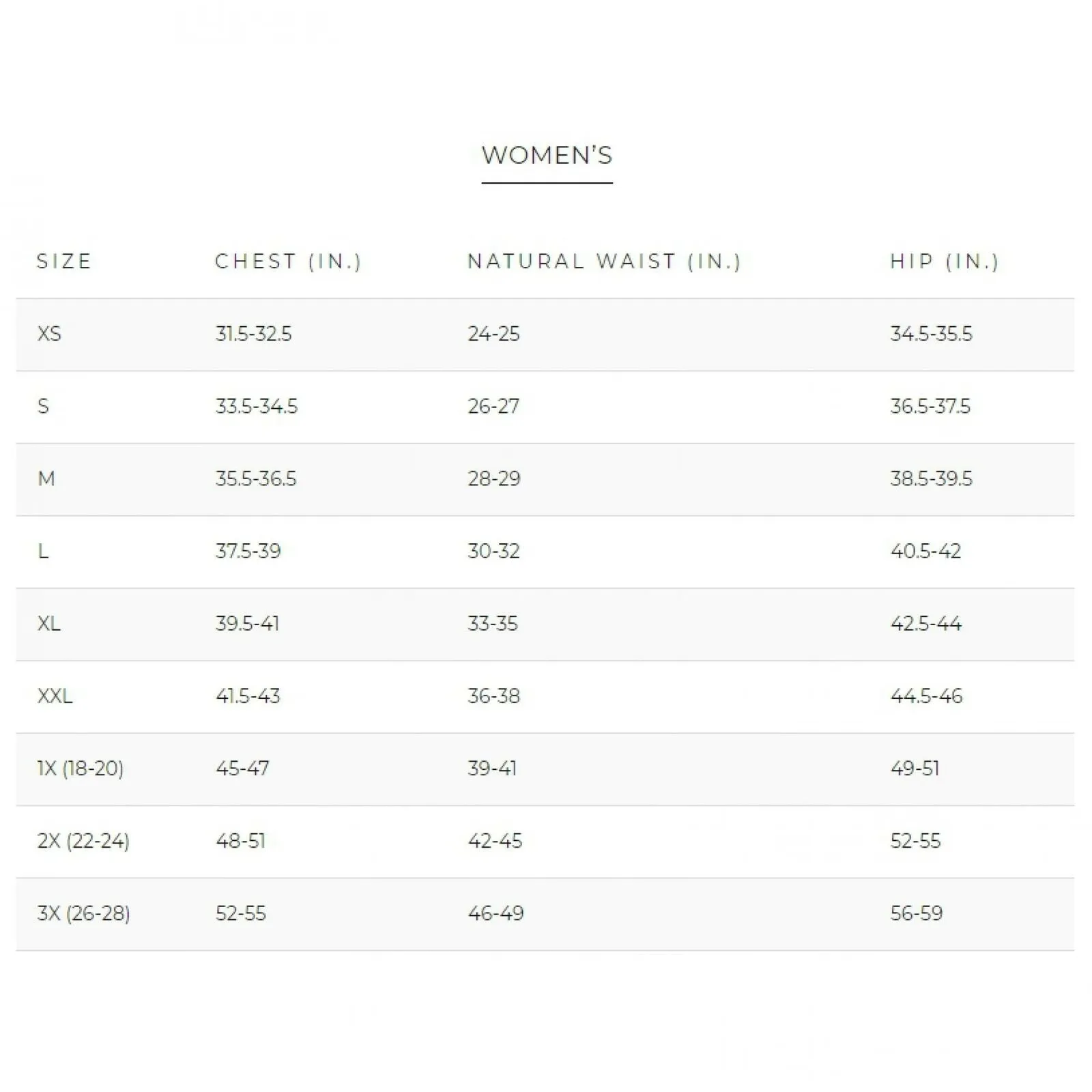Click chest value 35.5-36.5 for medium
The height and width of the screenshot is (1092, 1092).
tap(256, 478)
